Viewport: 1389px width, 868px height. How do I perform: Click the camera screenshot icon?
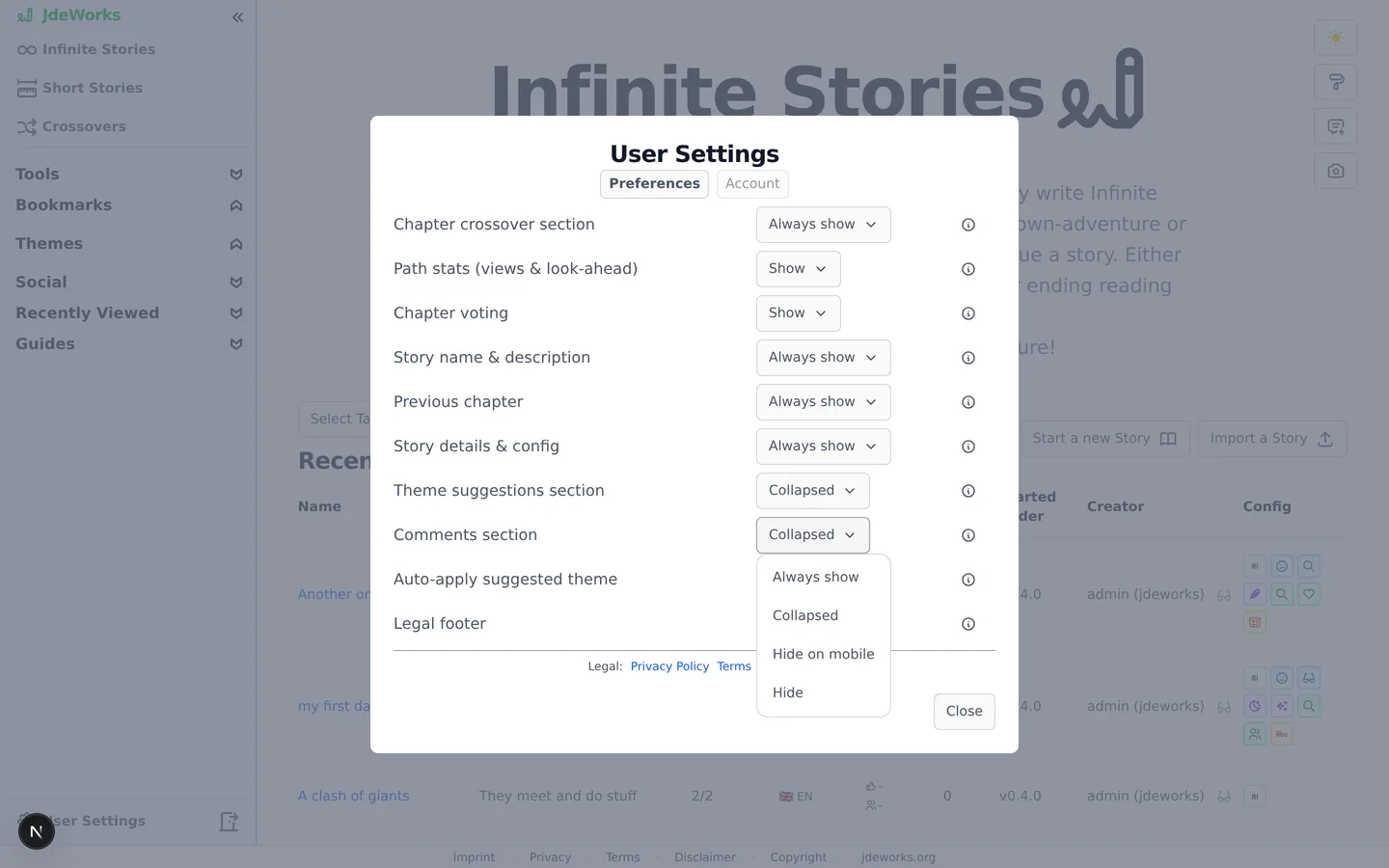click(x=1335, y=171)
